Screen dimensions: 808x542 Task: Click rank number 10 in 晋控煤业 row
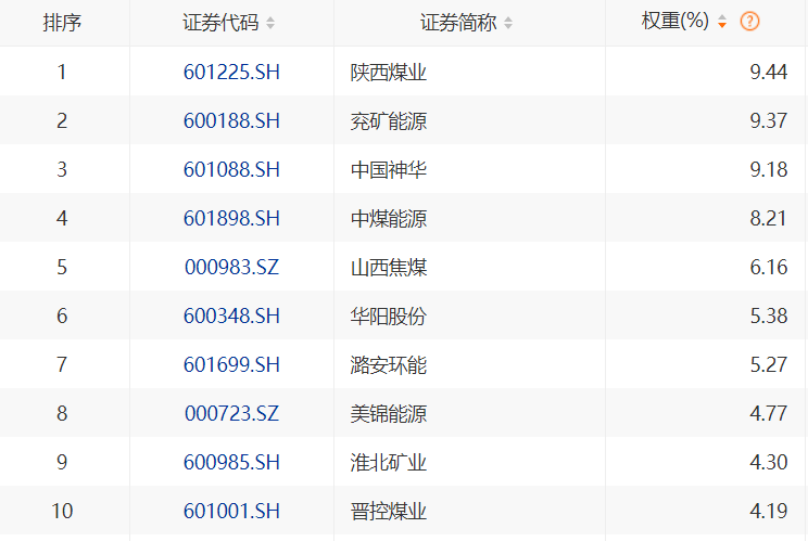pos(62,511)
